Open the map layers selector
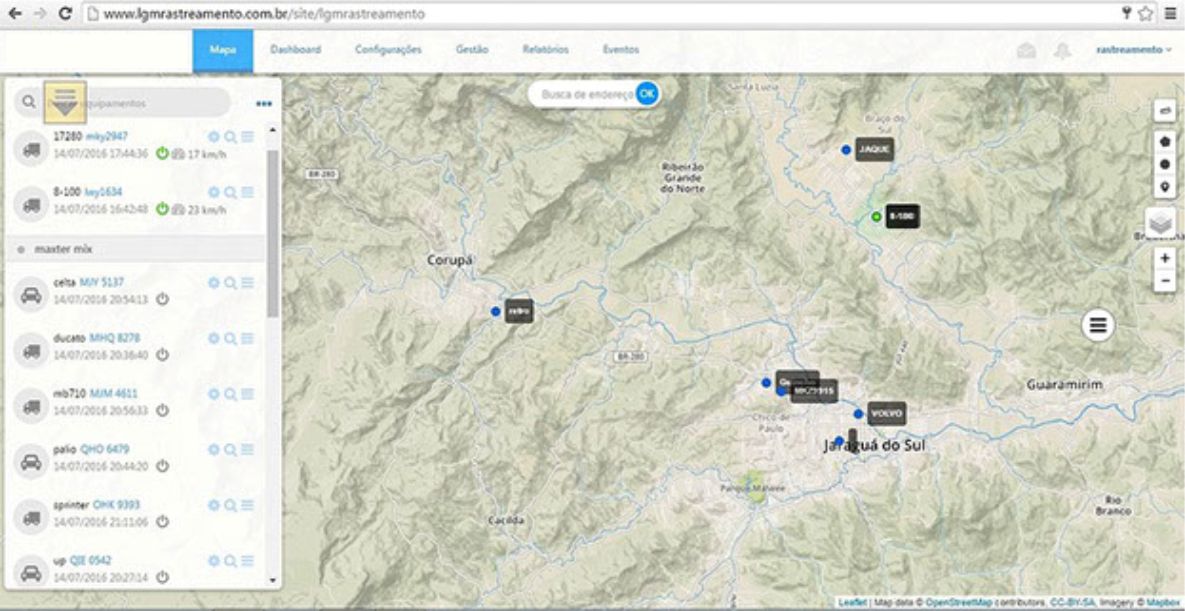 coord(1161,223)
